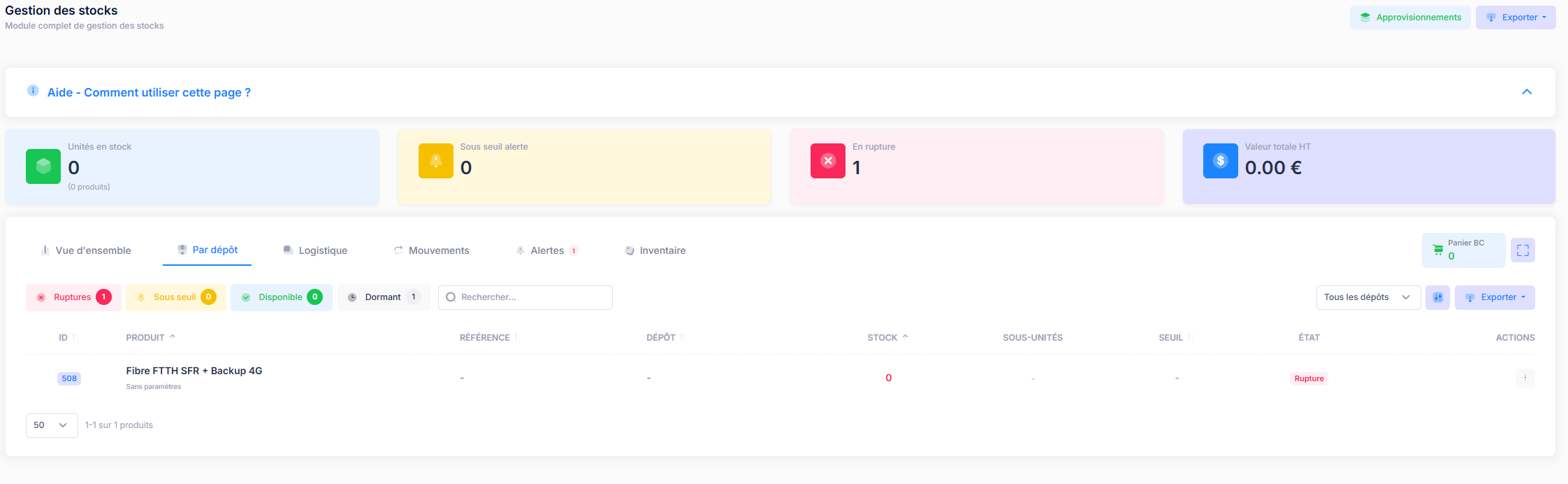
Task: Toggle Dormant filter chip
Action: pos(384,297)
